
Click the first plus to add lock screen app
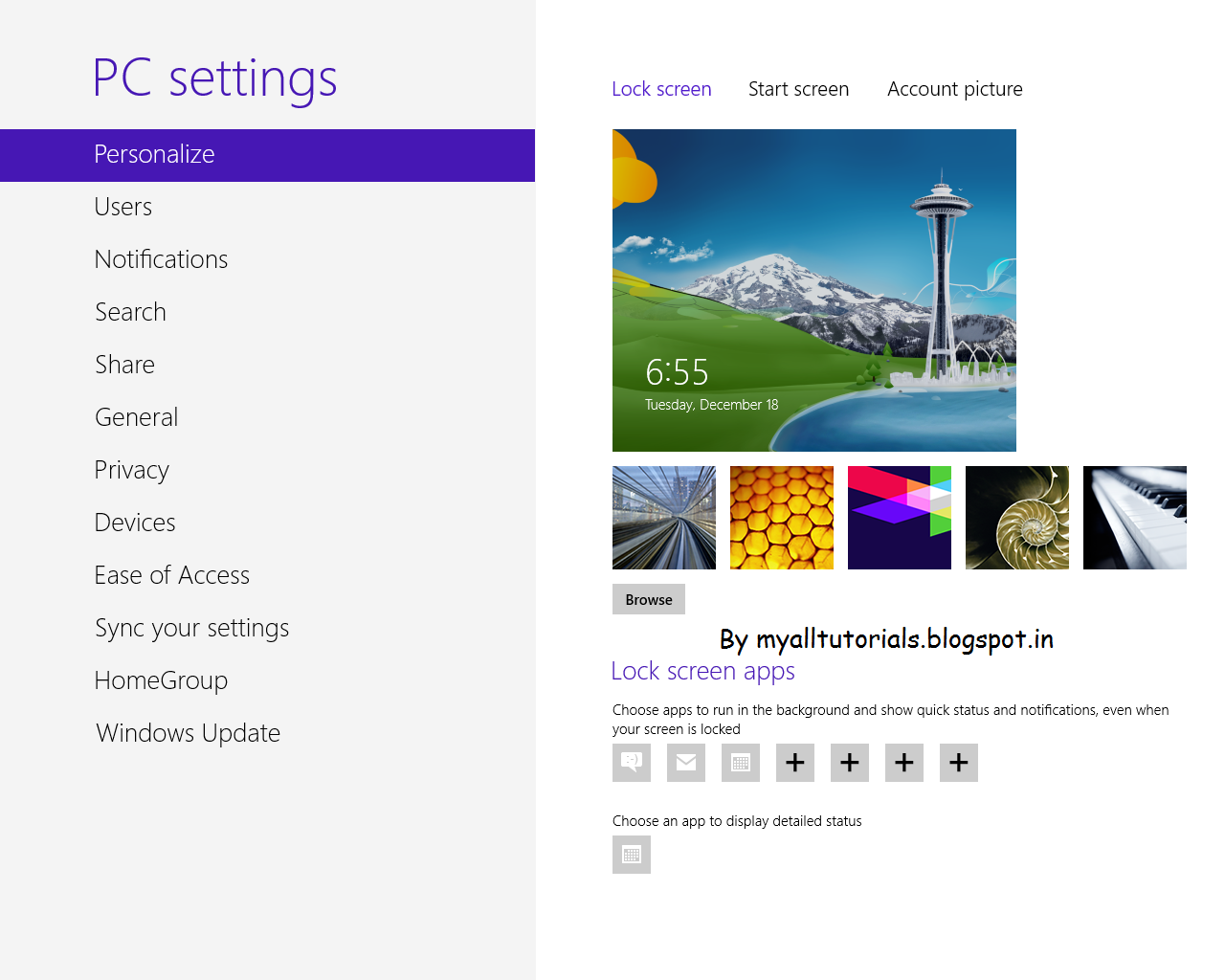(x=794, y=763)
